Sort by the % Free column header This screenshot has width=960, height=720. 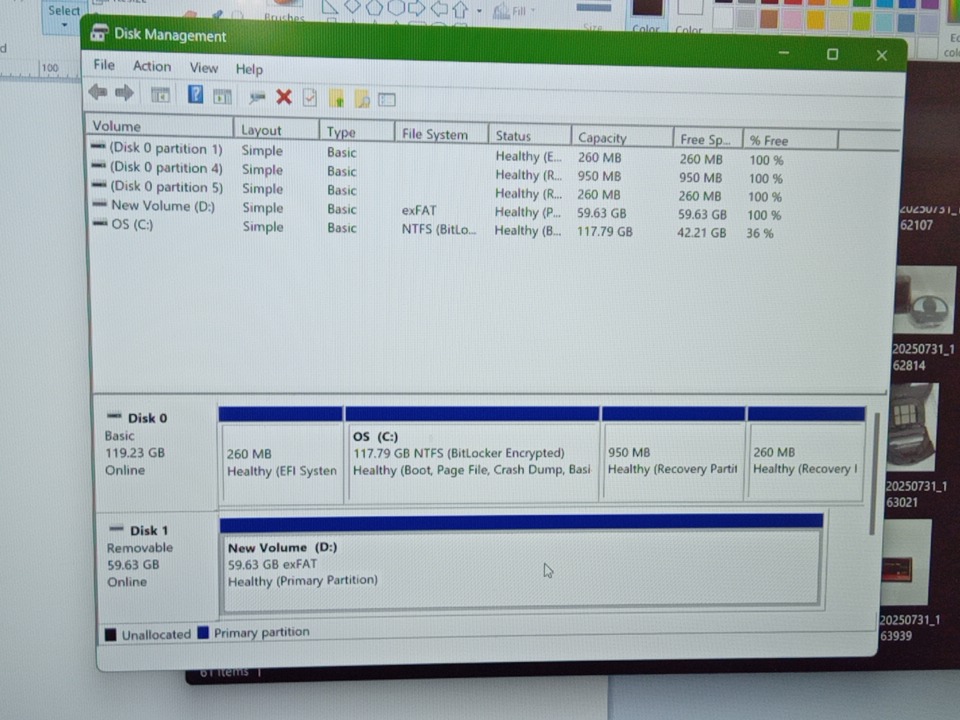[x=790, y=141]
